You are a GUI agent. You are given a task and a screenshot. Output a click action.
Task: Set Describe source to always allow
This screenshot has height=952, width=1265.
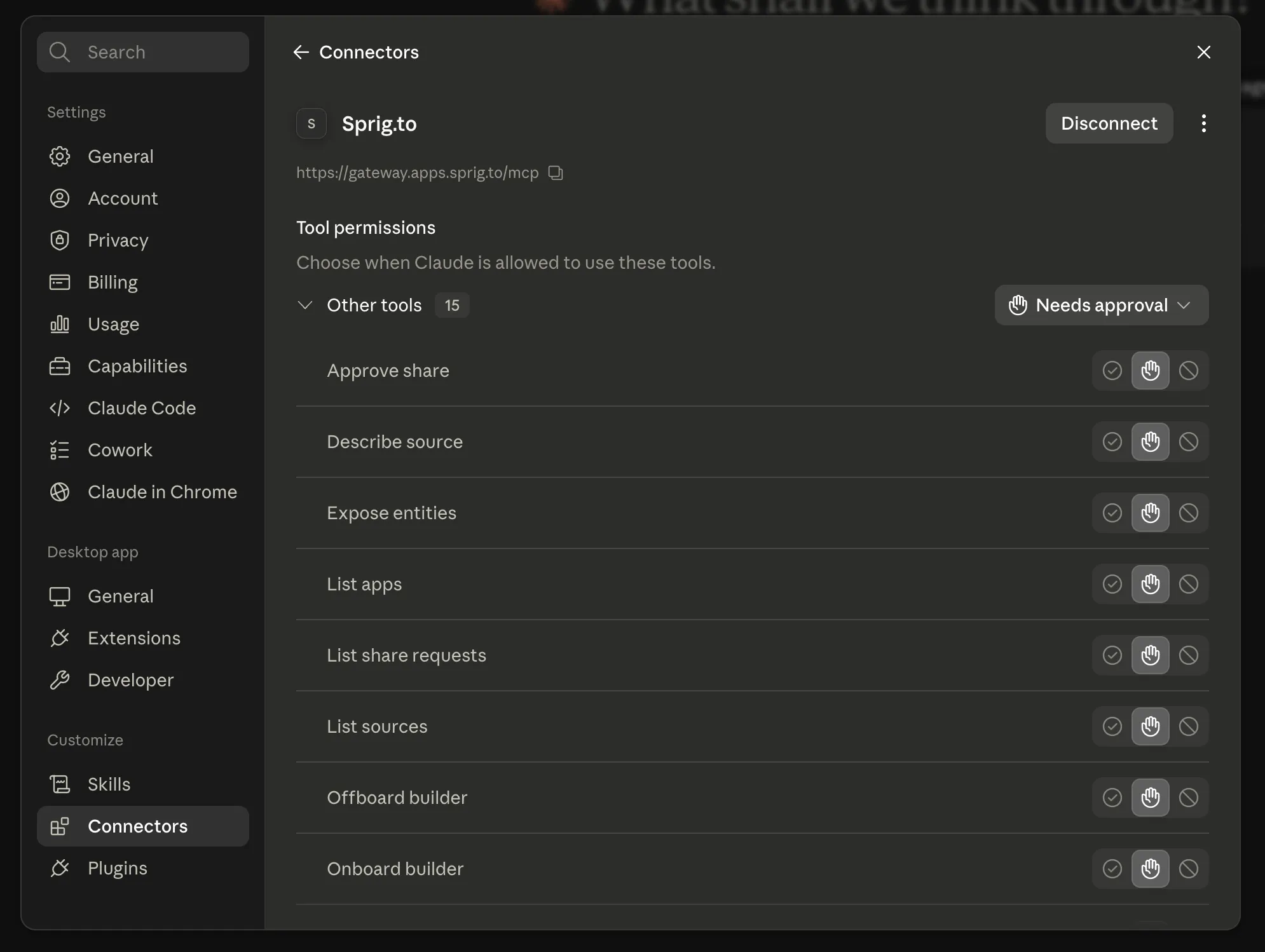tap(1112, 442)
